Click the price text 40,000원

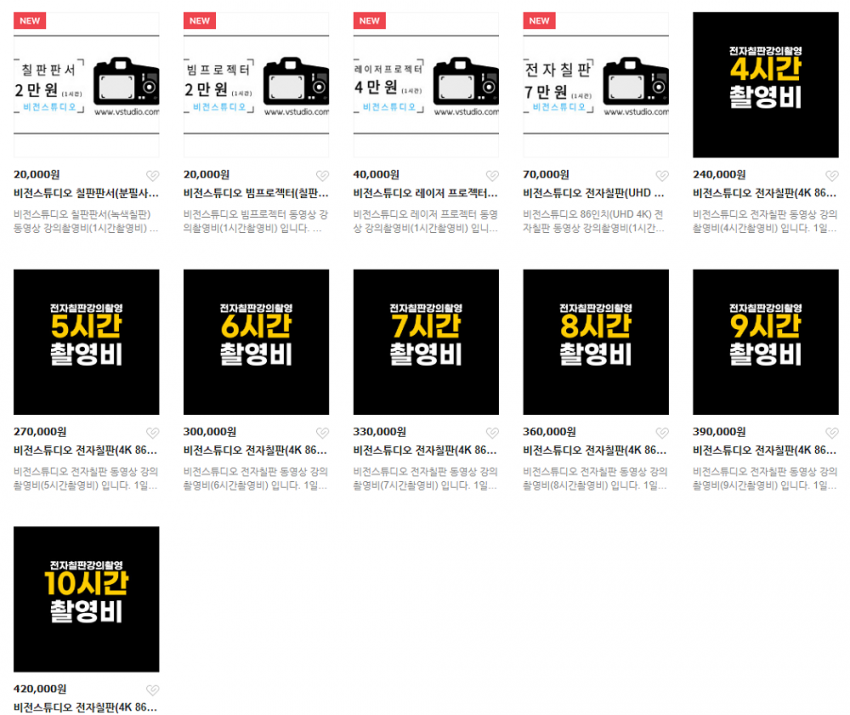pyautogui.click(x=376, y=175)
